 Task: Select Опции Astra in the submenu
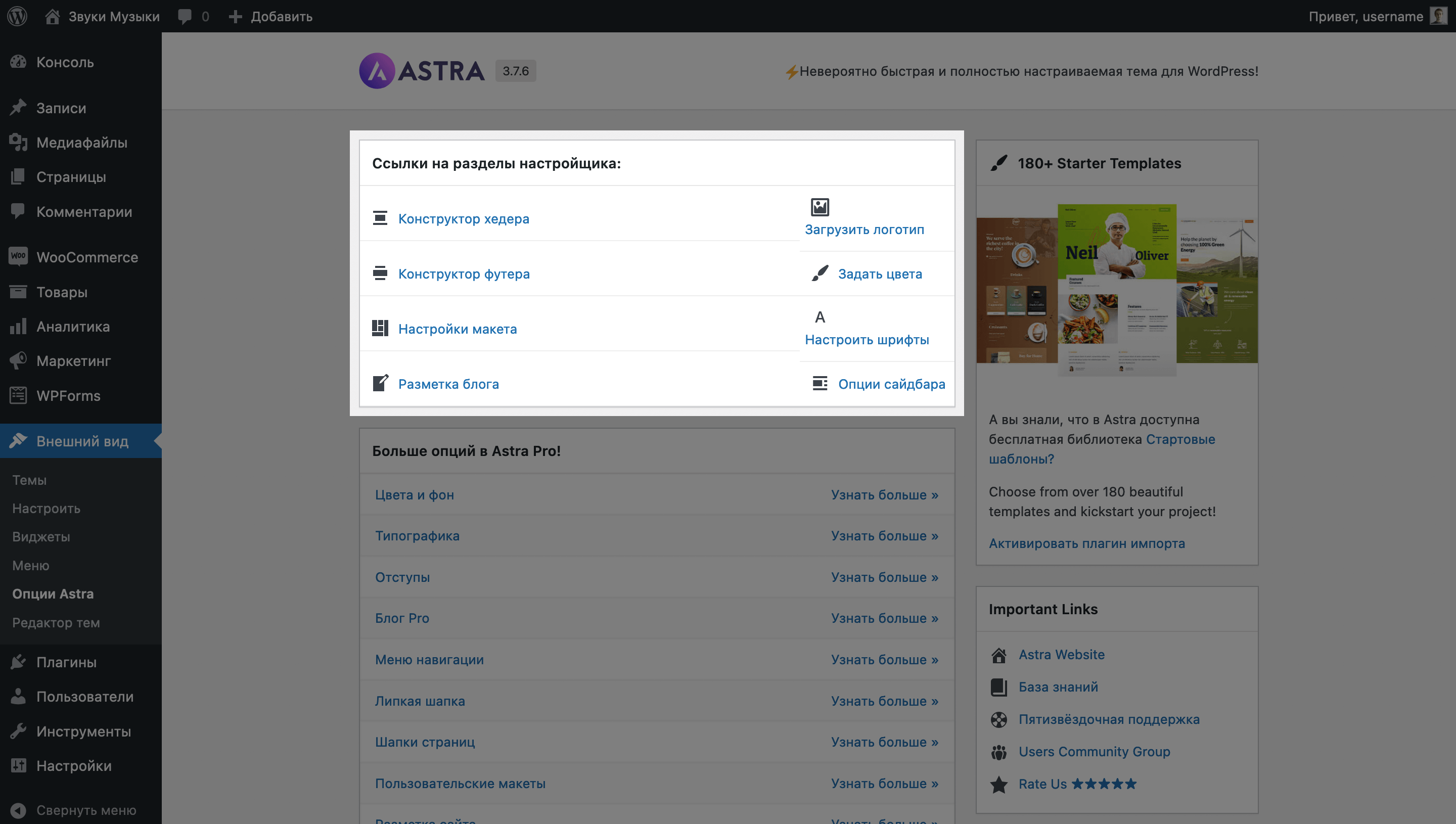(53, 593)
